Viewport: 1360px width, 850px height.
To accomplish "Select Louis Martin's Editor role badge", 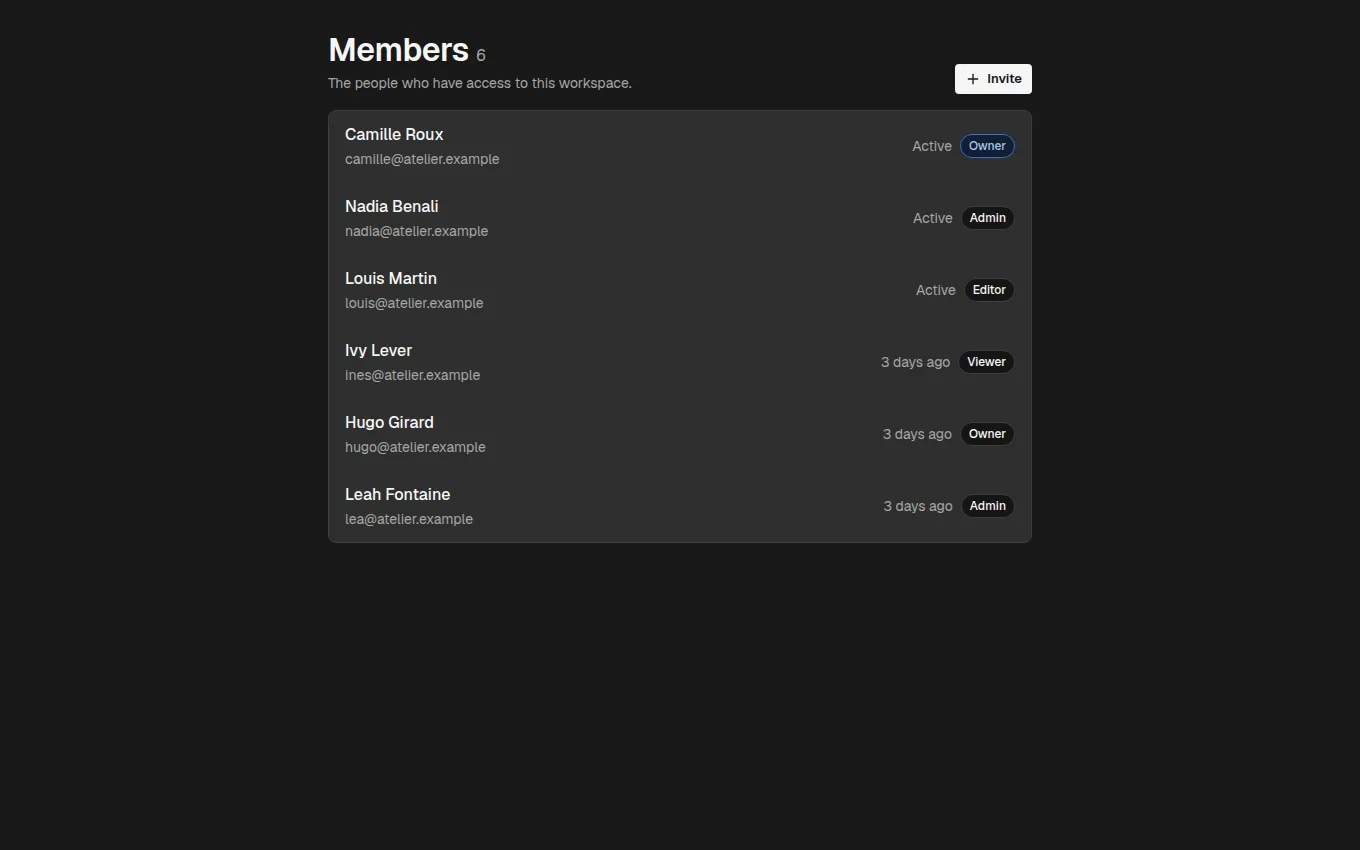I will point(989,290).
